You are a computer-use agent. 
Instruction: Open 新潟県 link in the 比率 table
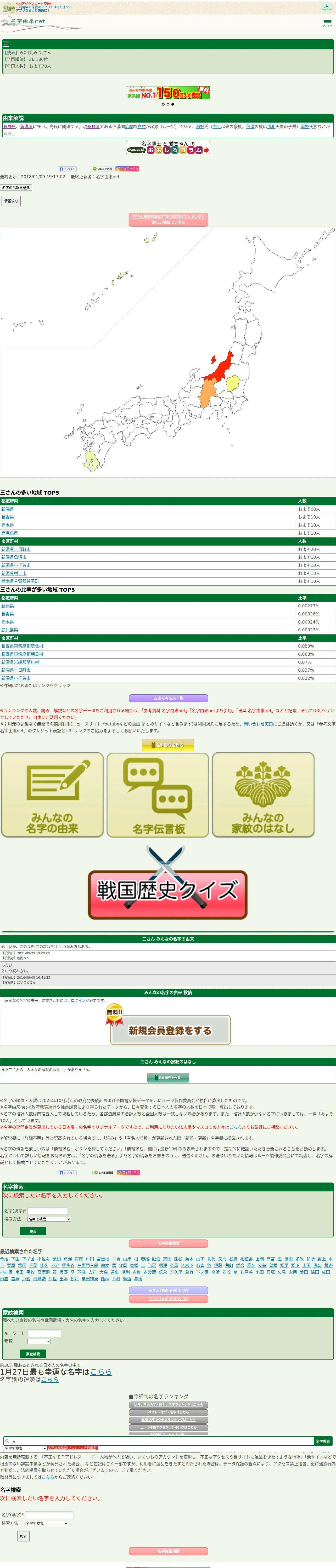pos(7,606)
